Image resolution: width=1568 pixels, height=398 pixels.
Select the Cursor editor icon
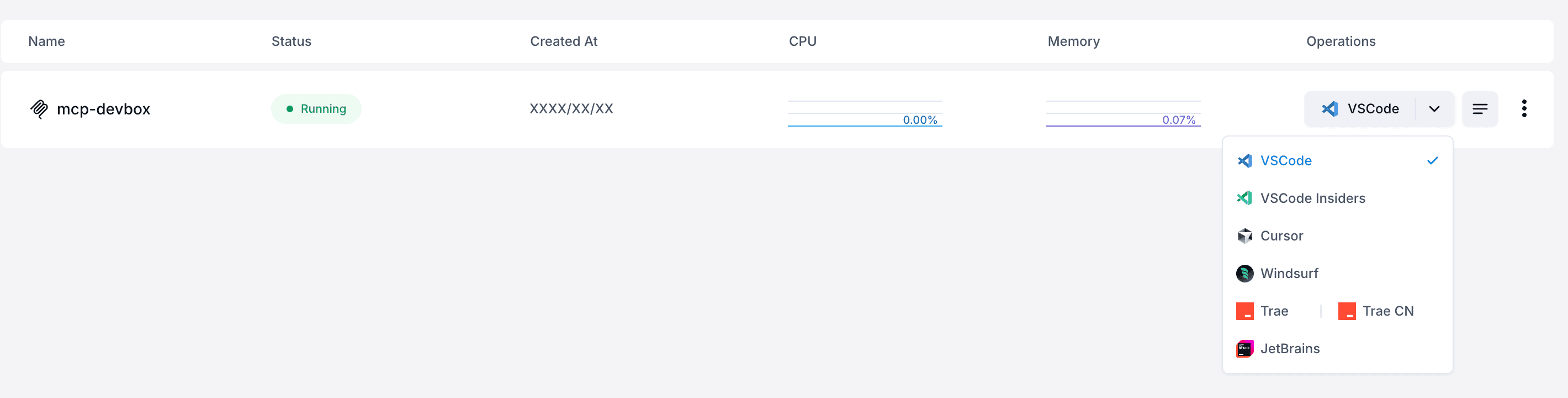(1246, 236)
